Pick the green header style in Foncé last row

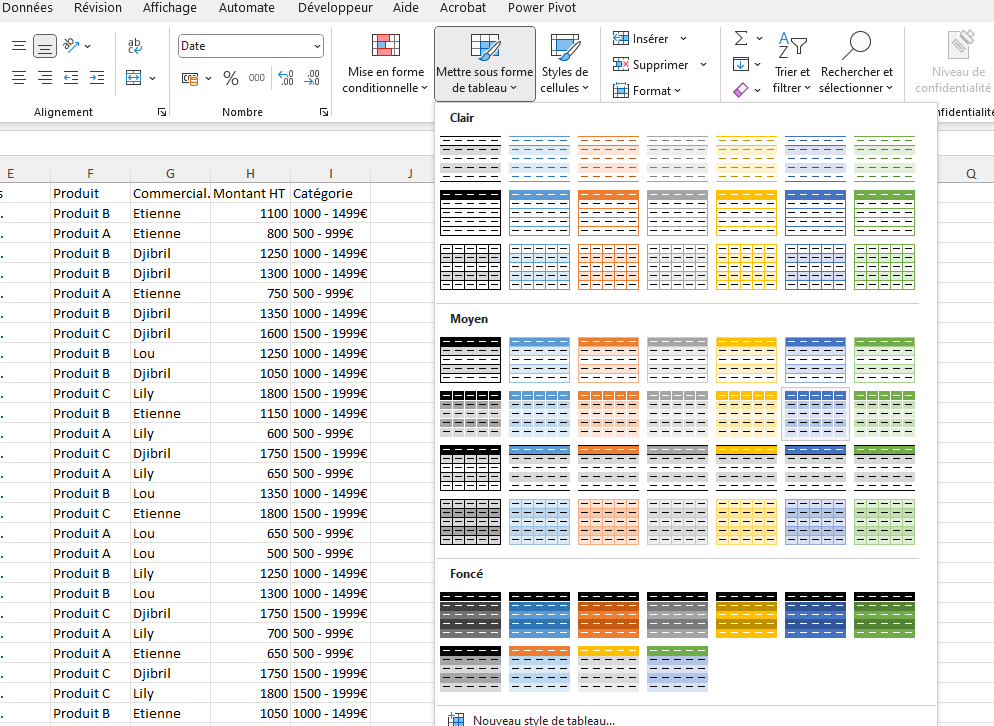[x=677, y=669]
